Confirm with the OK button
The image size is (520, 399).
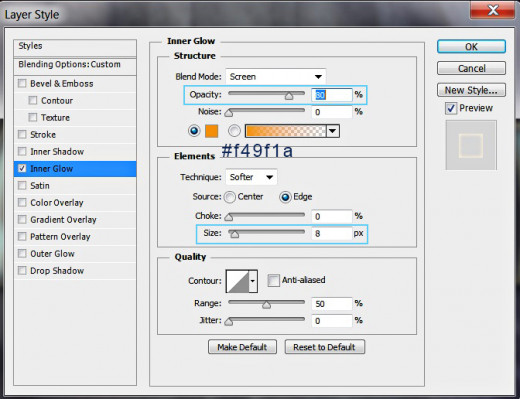click(471, 47)
